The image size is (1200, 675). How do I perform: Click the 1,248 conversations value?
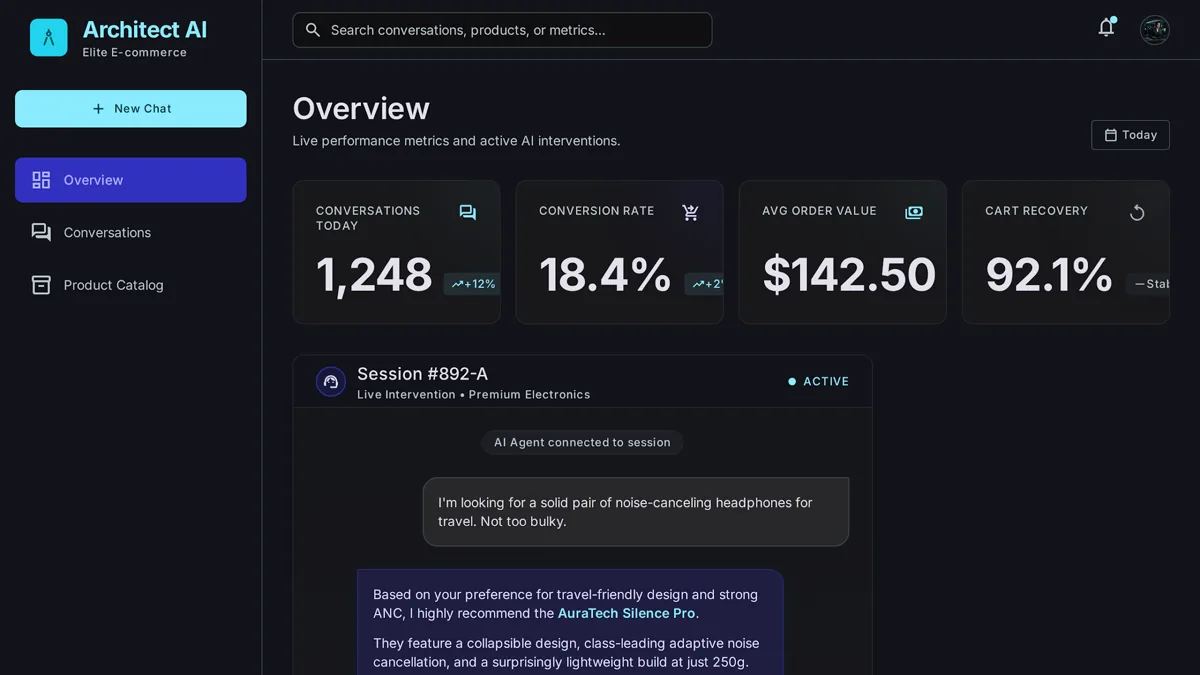coord(374,275)
